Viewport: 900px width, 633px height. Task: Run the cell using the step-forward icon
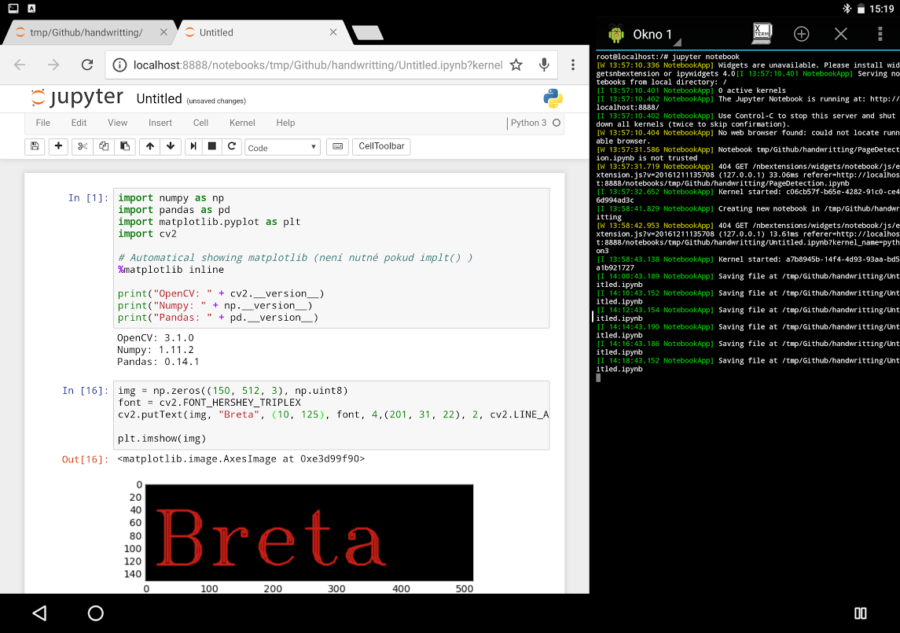point(193,146)
